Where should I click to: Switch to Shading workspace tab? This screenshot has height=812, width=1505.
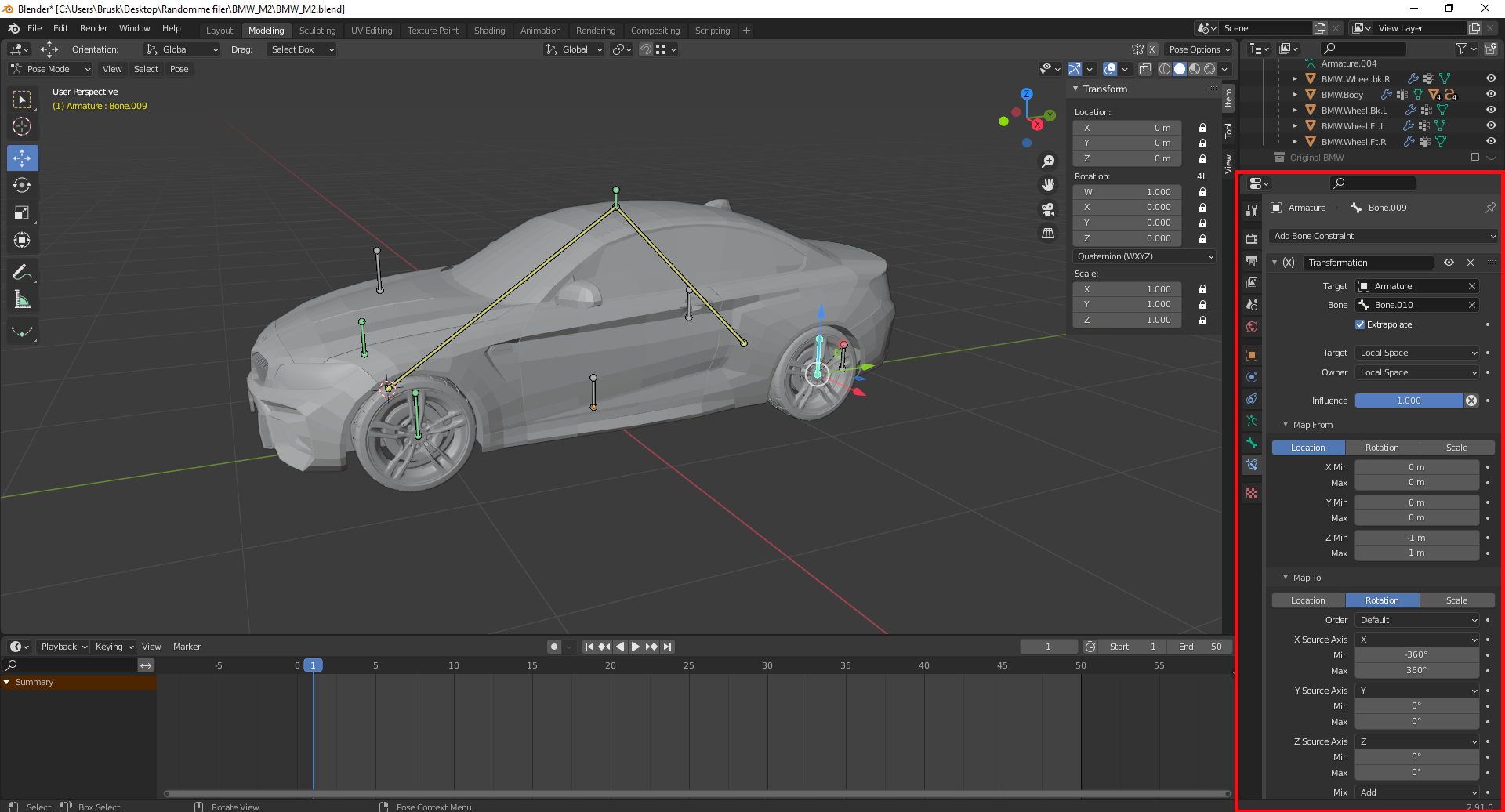pos(489,31)
